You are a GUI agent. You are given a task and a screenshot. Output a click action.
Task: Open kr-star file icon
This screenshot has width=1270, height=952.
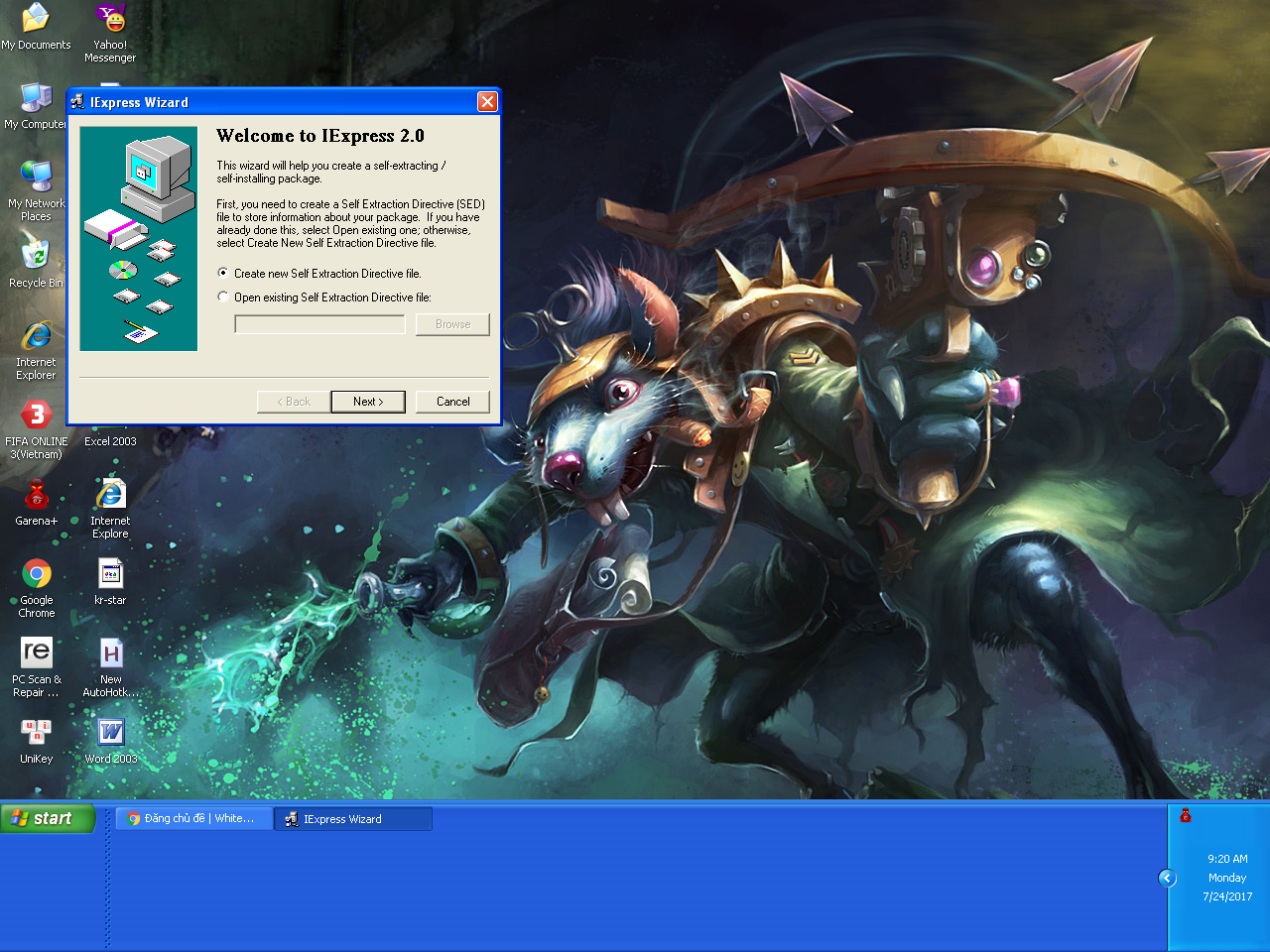pos(110,581)
